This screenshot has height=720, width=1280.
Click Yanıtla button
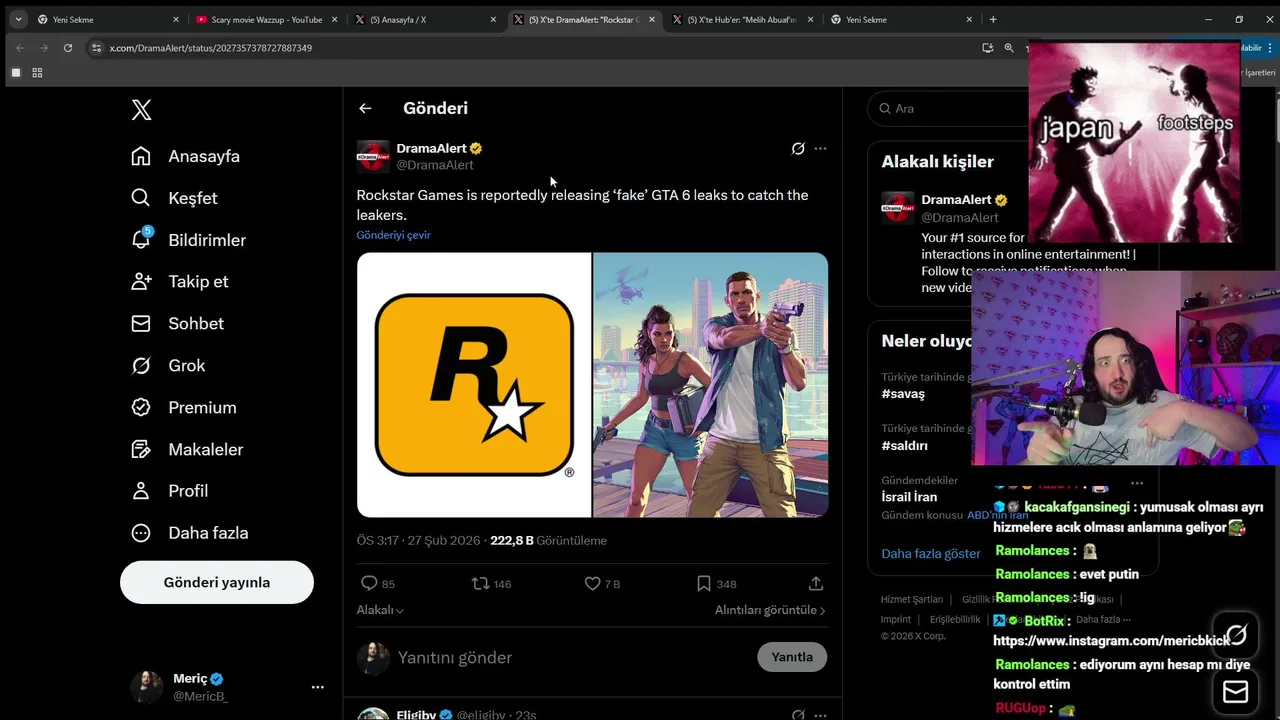(792, 657)
